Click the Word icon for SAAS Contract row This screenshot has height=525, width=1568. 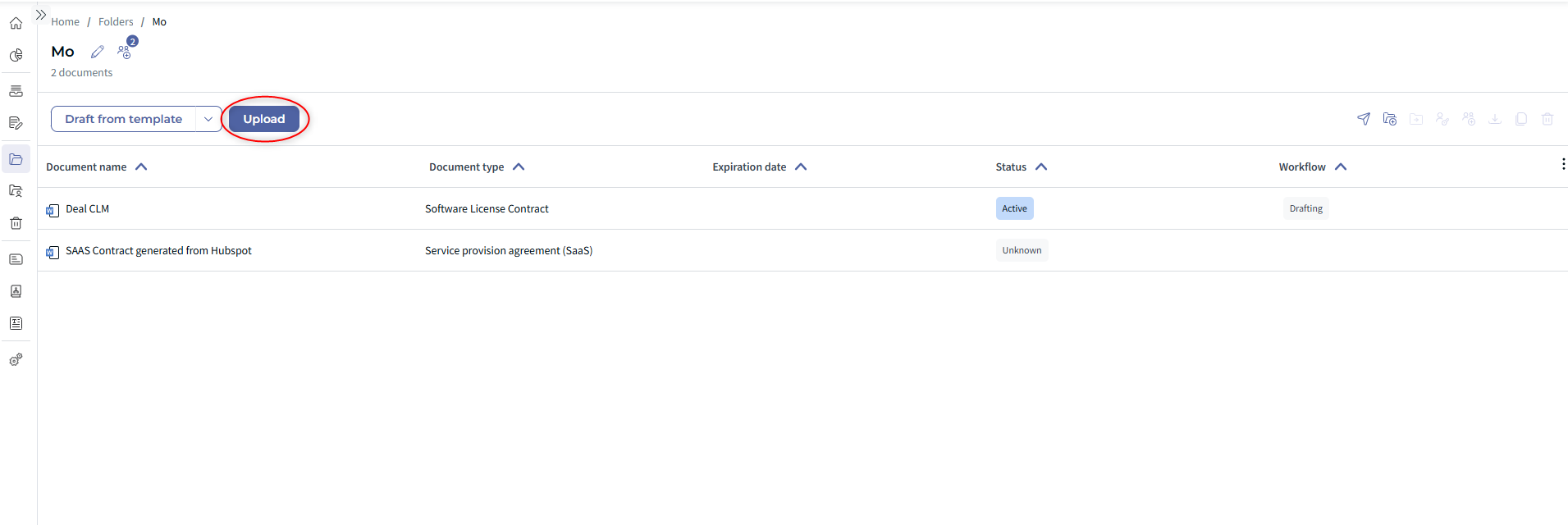(53, 252)
